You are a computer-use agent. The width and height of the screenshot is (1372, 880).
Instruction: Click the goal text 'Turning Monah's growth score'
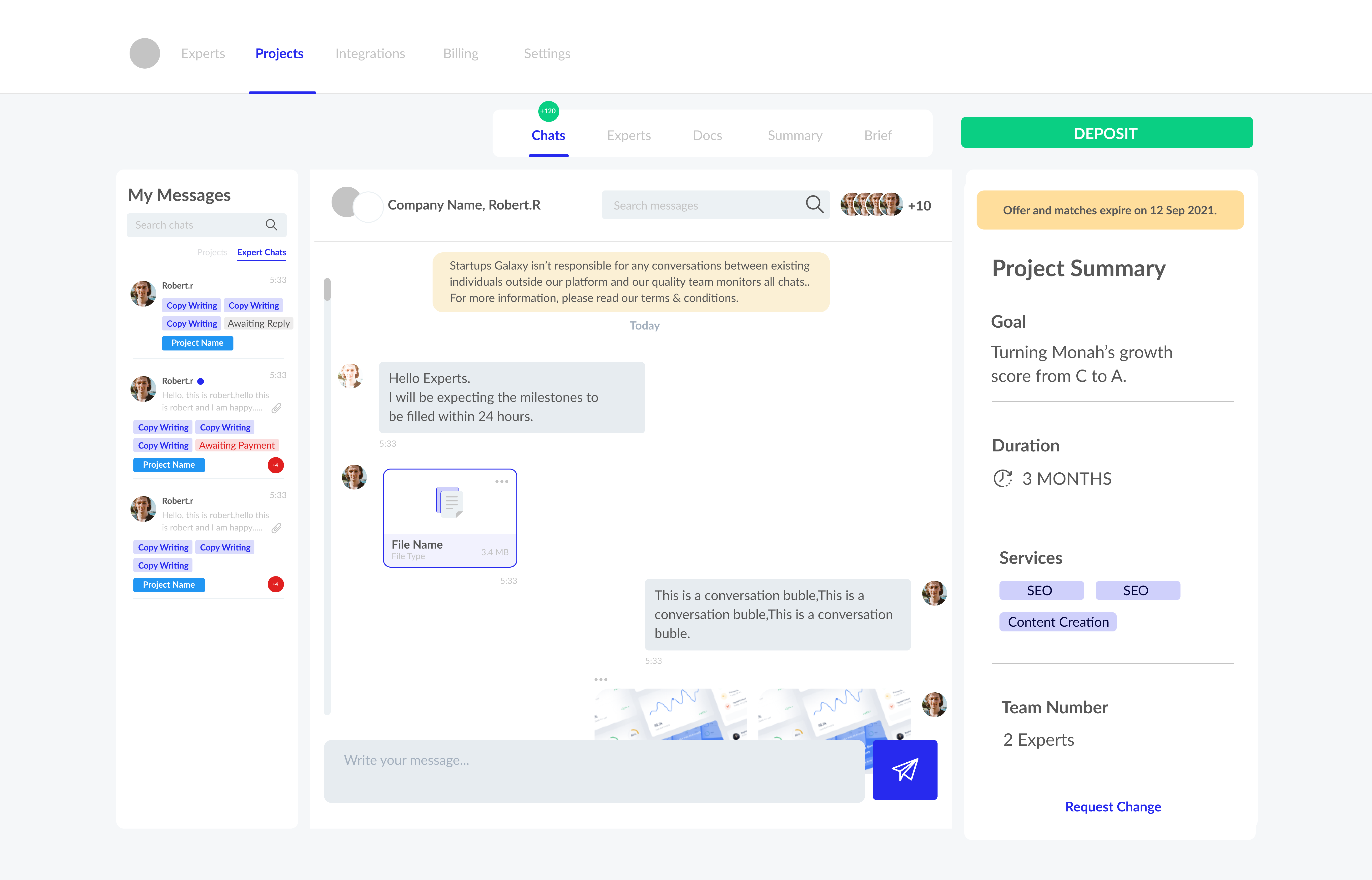pyautogui.click(x=1082, y=364)
